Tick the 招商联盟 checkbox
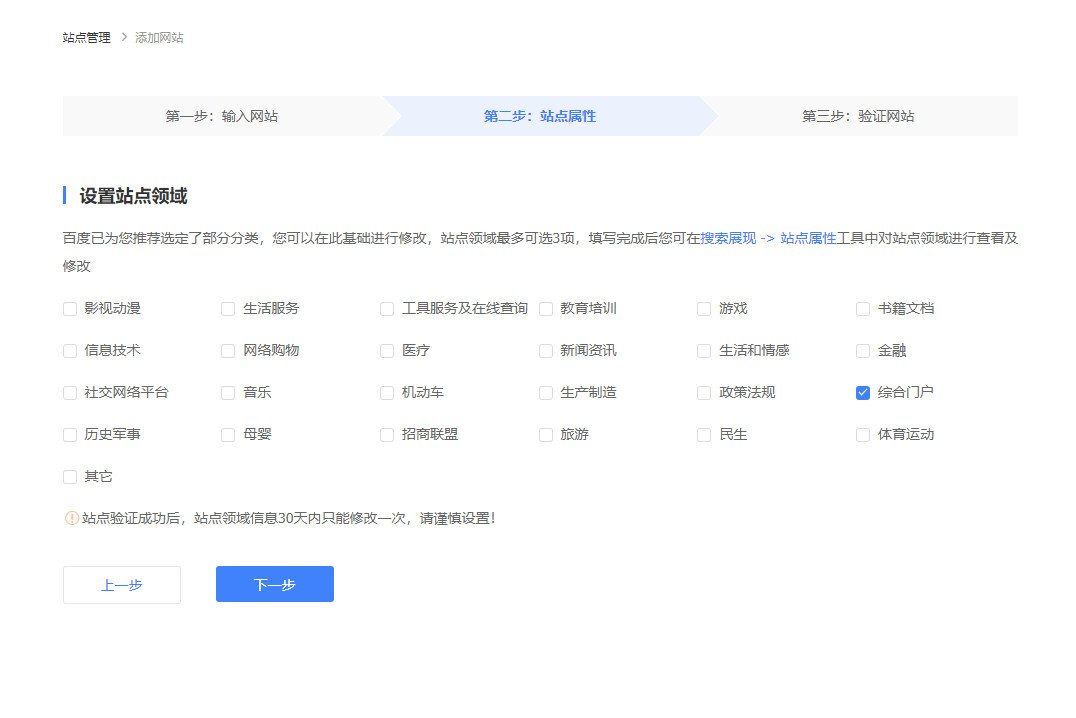The height and width of the screenshot is (718, 1076). [387, 435]
